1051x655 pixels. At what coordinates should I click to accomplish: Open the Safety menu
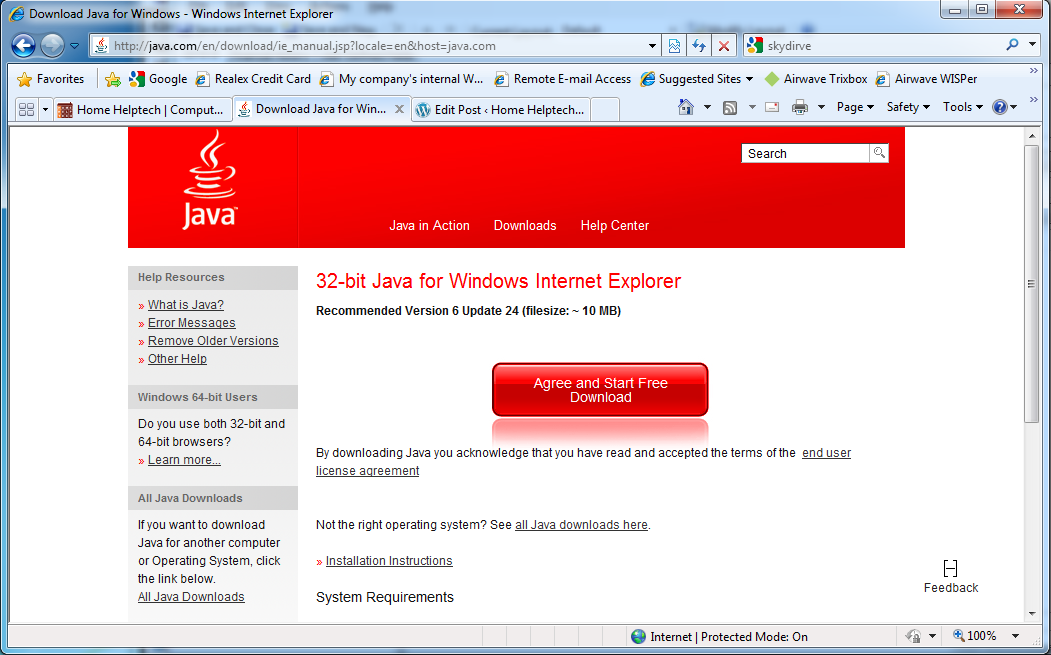point(908,107)
